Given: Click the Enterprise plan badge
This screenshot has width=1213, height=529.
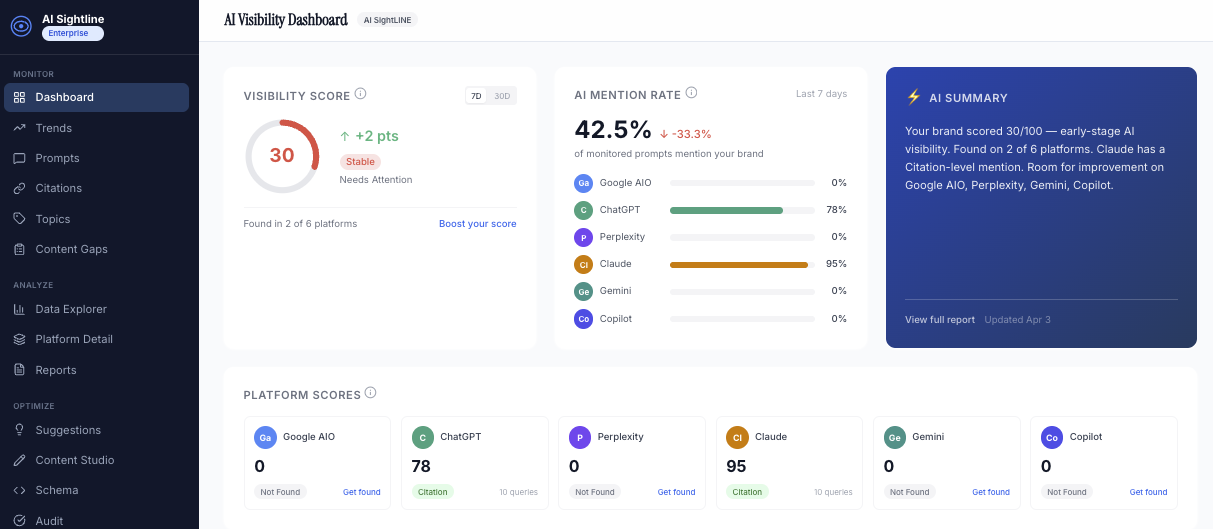Looking at the screenshot, I should click(x=72, y=33).
